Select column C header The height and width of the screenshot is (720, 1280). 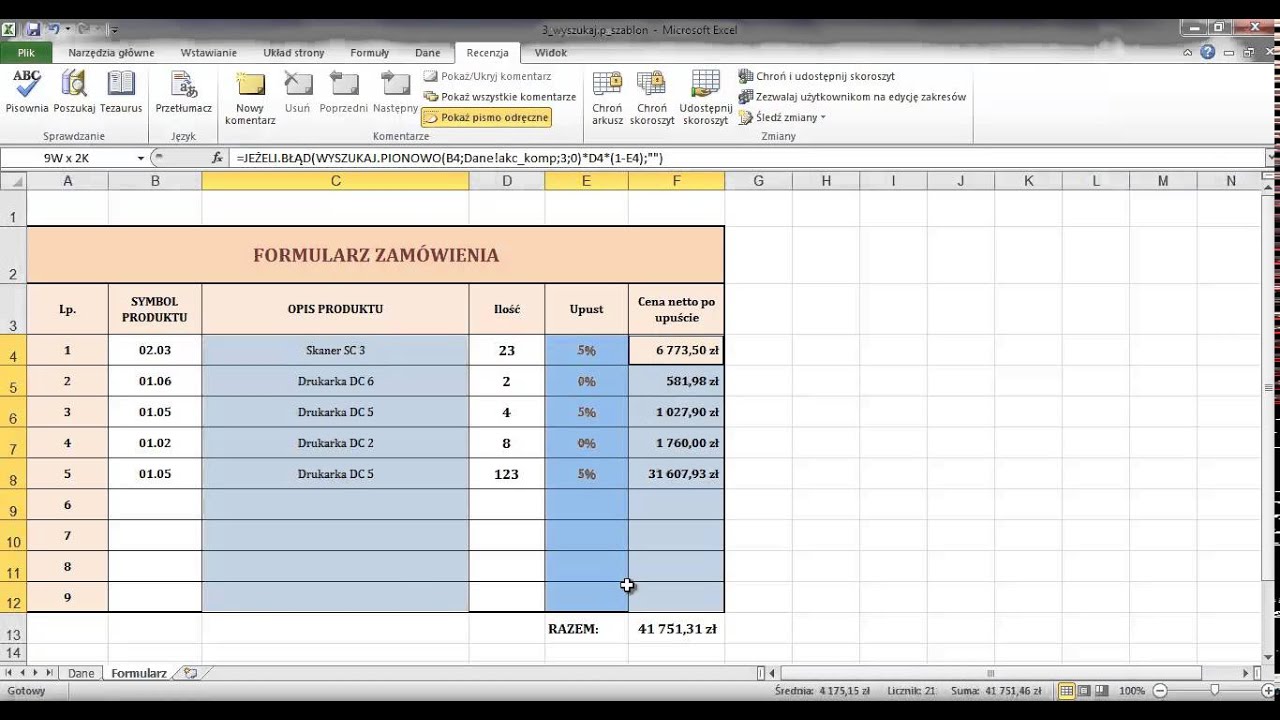click(x=335, y=181)
